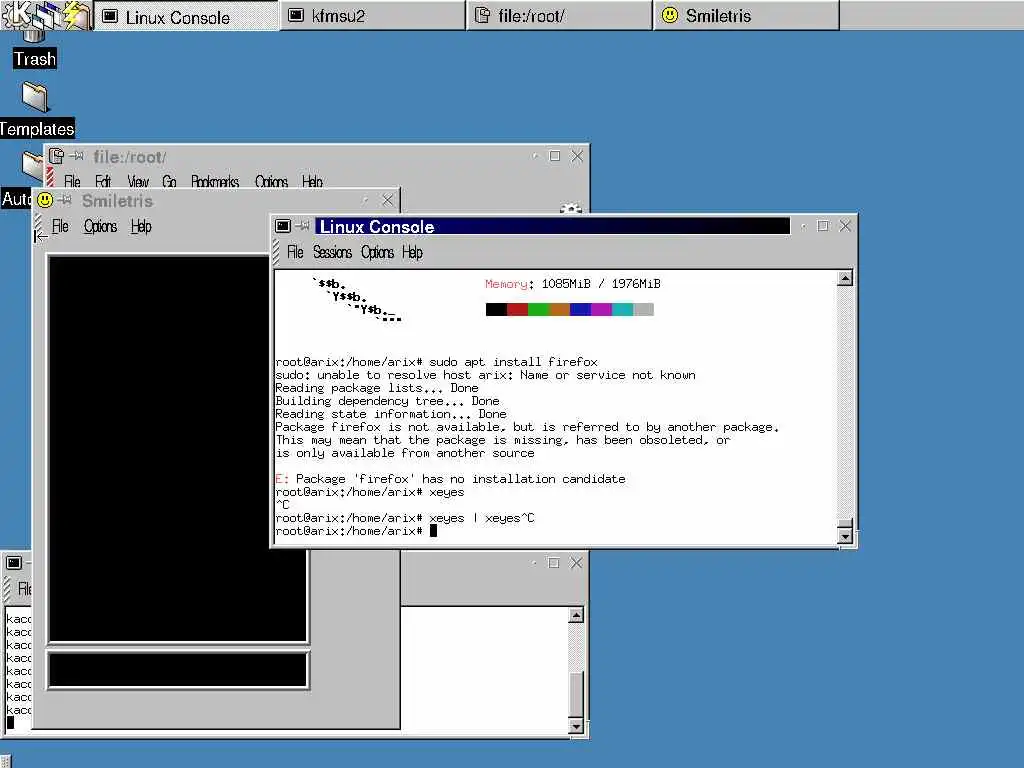Click the Linux Console scrollbar down arrow
1024x768 pixels.
(844, 536)
